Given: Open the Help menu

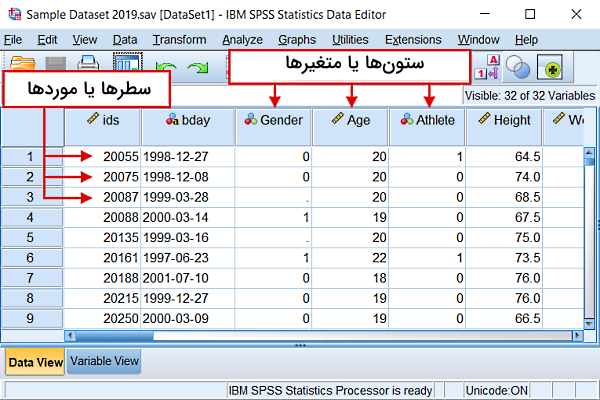Looking at the screenshot, I should coord(526,40).
